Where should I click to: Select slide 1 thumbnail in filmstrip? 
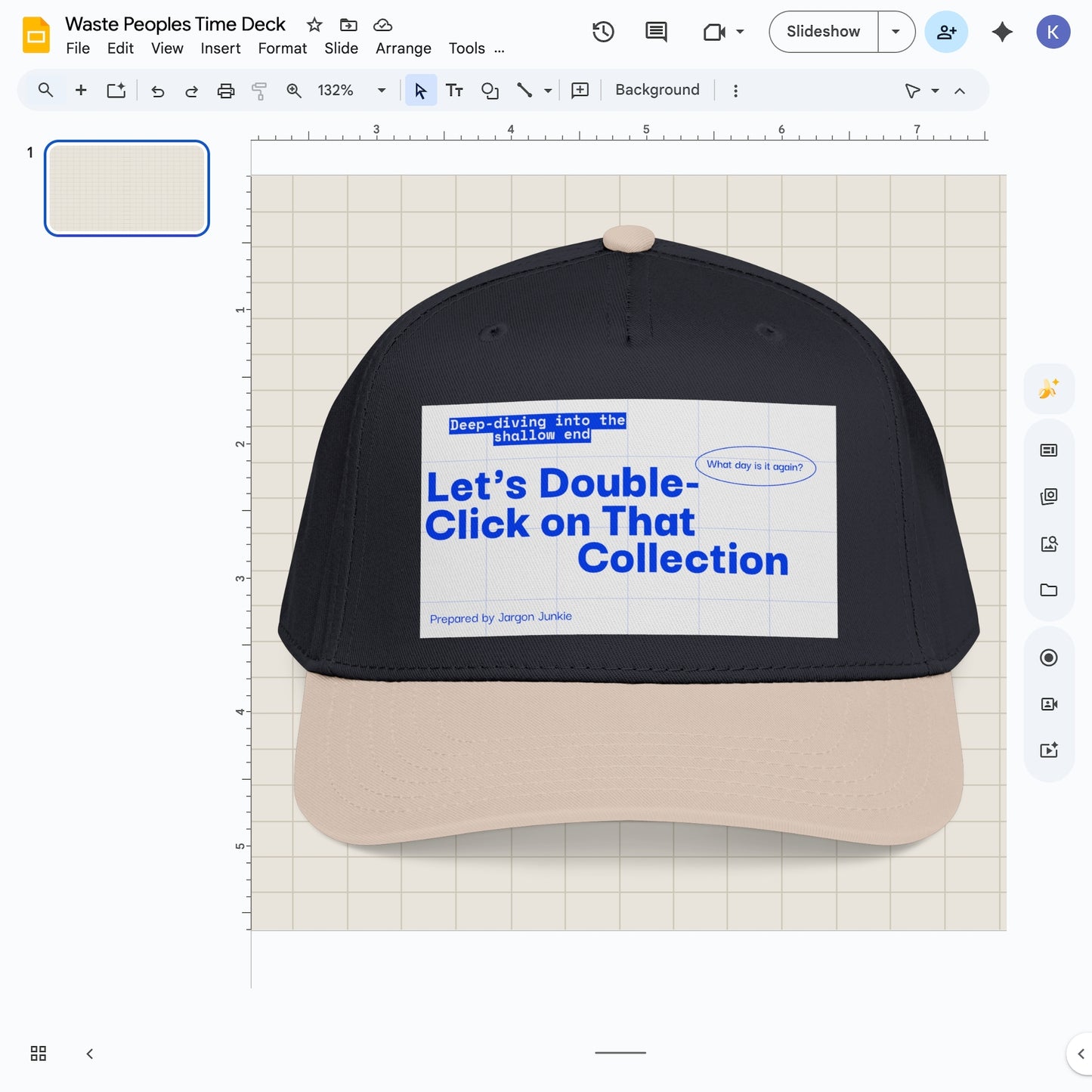click(x=127, y=188)
